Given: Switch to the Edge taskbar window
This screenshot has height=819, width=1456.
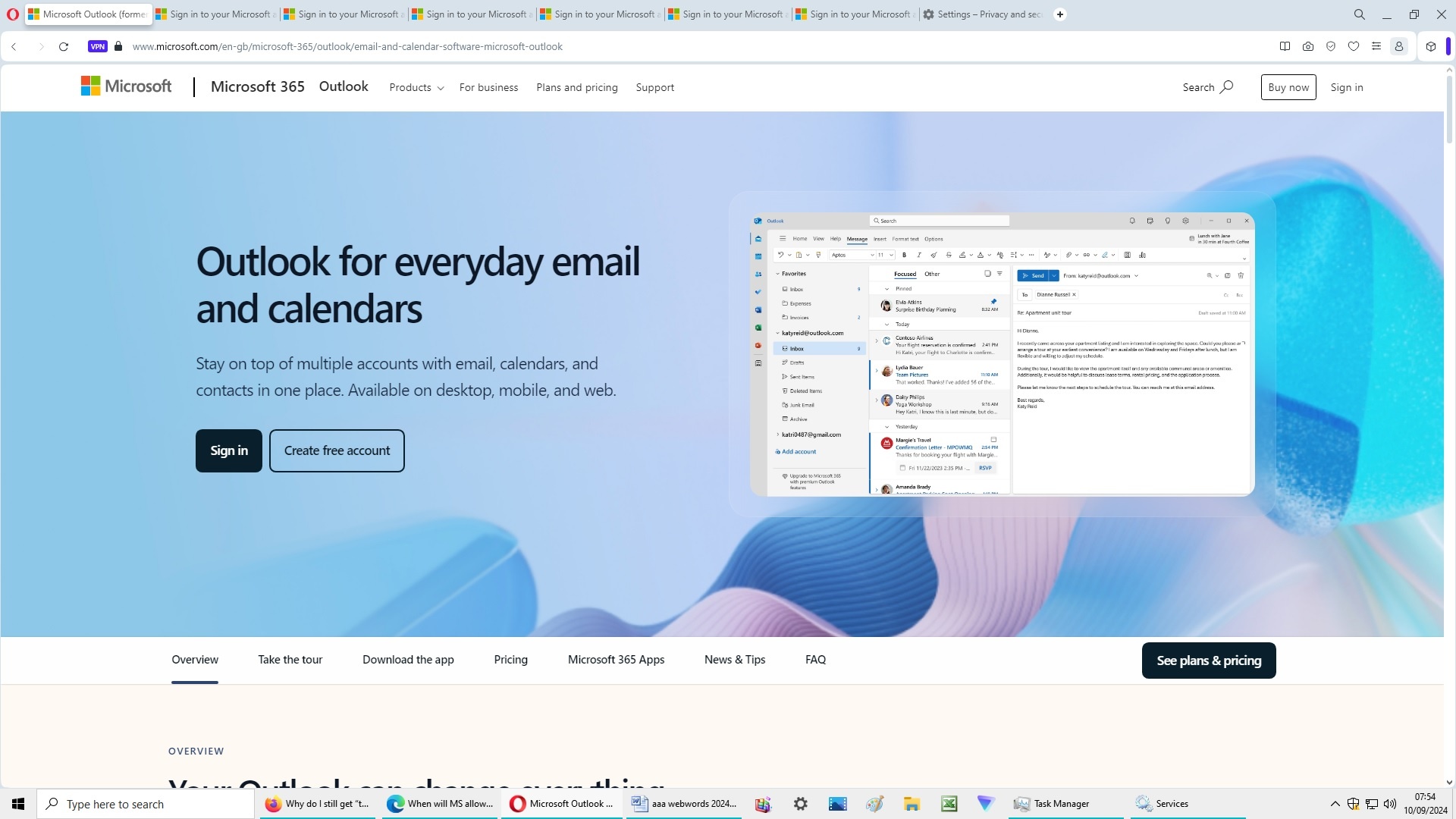Looking at the screenshot, I should pos(440,804).
